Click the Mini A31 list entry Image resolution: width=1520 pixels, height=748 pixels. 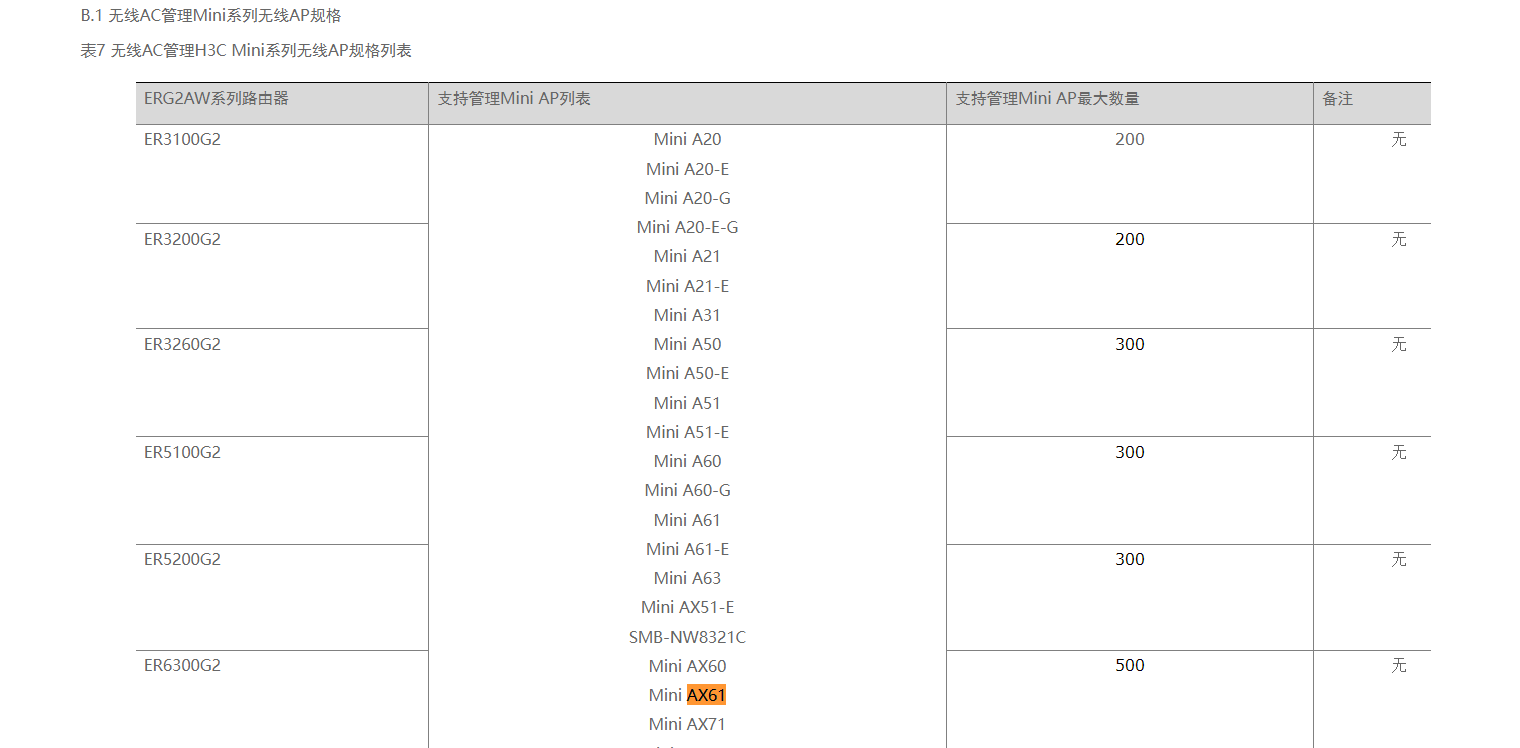tap(687, 315)
